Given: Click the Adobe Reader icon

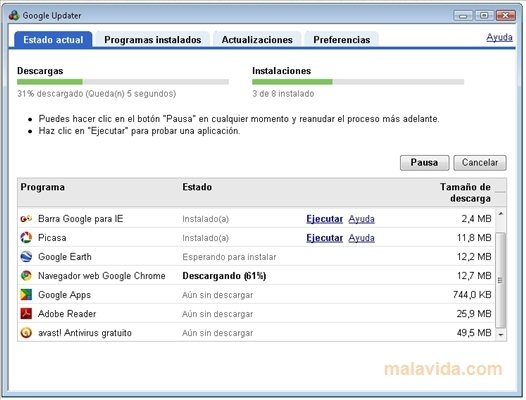Looking at the screenshot, I should 26,314.
